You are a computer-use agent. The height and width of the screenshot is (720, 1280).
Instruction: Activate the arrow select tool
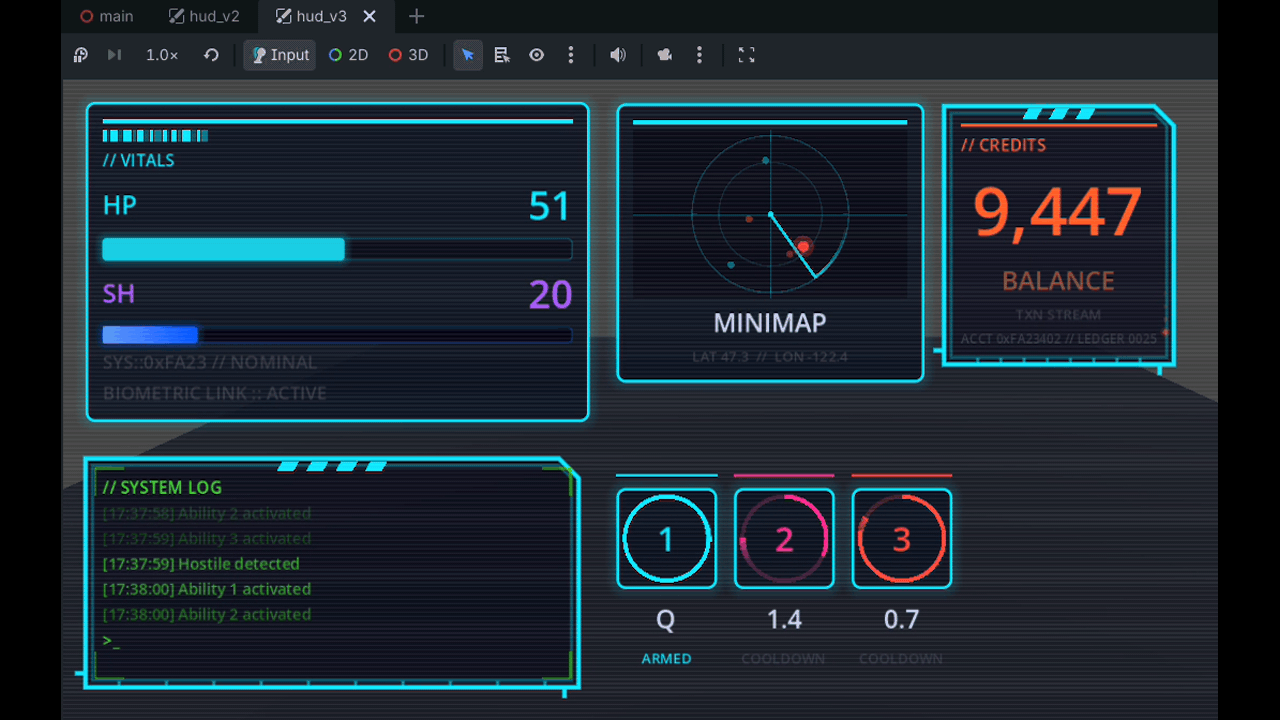pos(468,55)
